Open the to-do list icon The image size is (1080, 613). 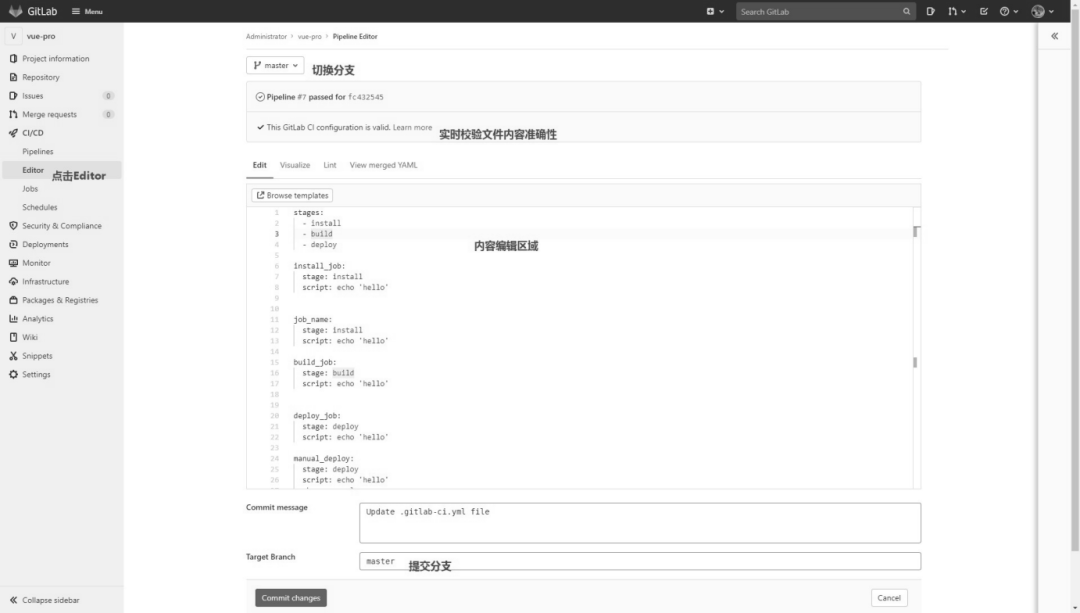click(x=984, y=11)
